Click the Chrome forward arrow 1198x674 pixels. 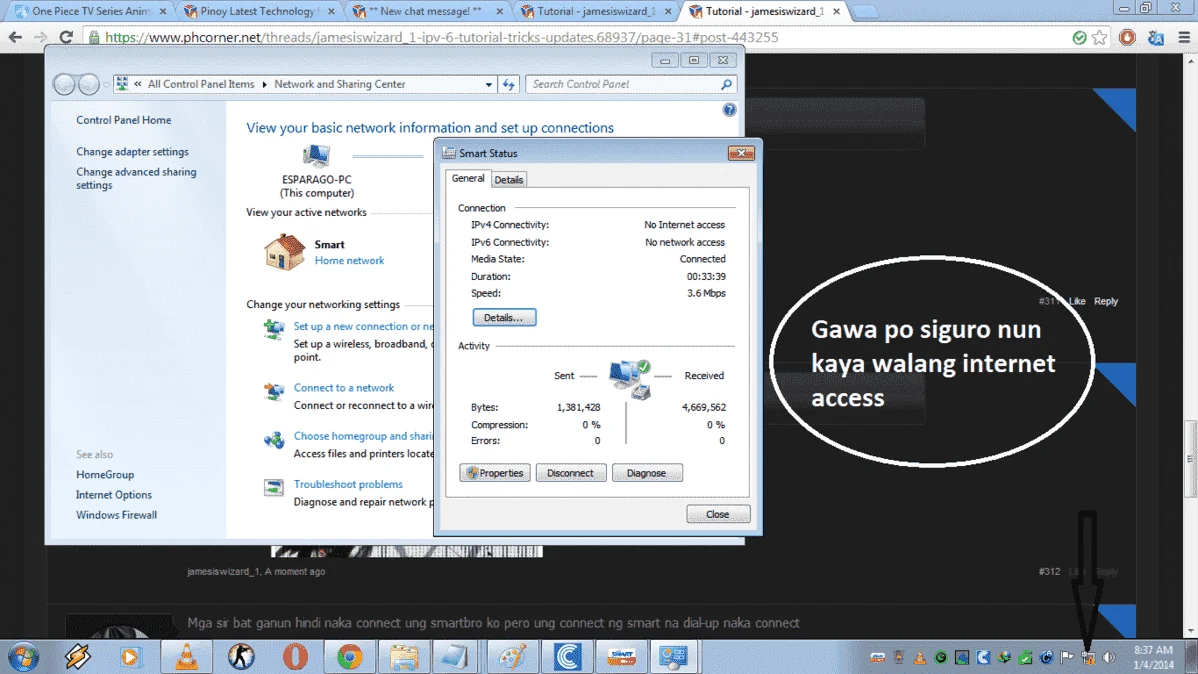[x=40, y=37]
